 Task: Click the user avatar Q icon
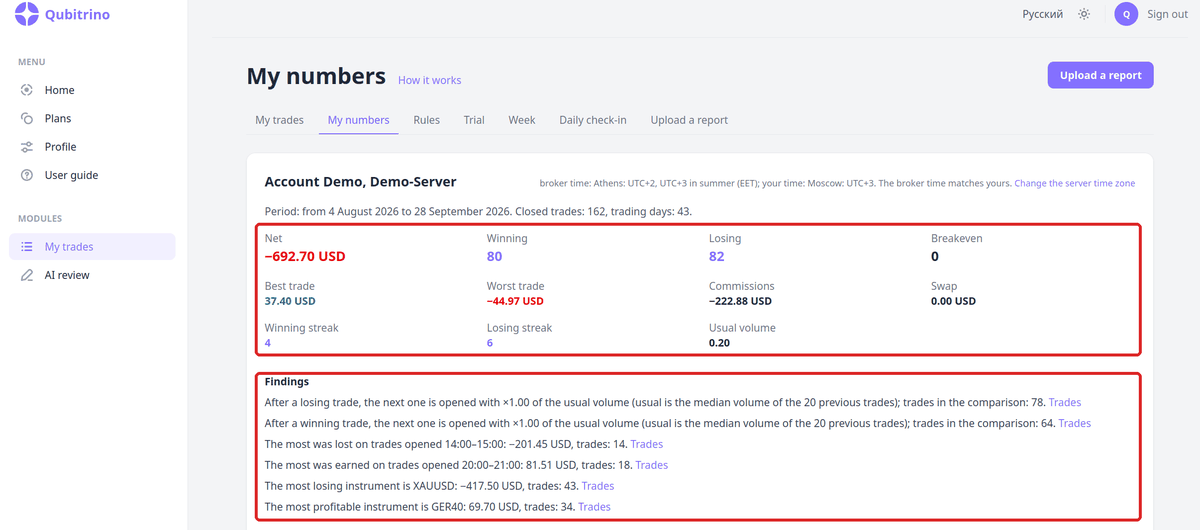[x=1127, y=14]
